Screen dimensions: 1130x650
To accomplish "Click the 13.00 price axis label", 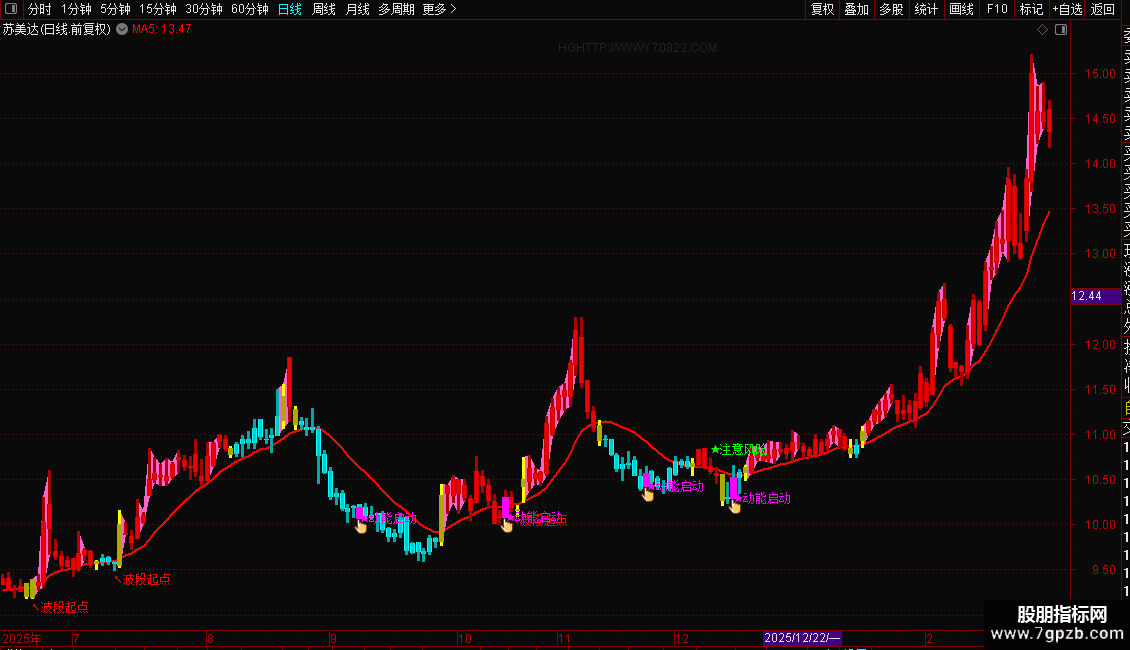I will click(1100, 254).
